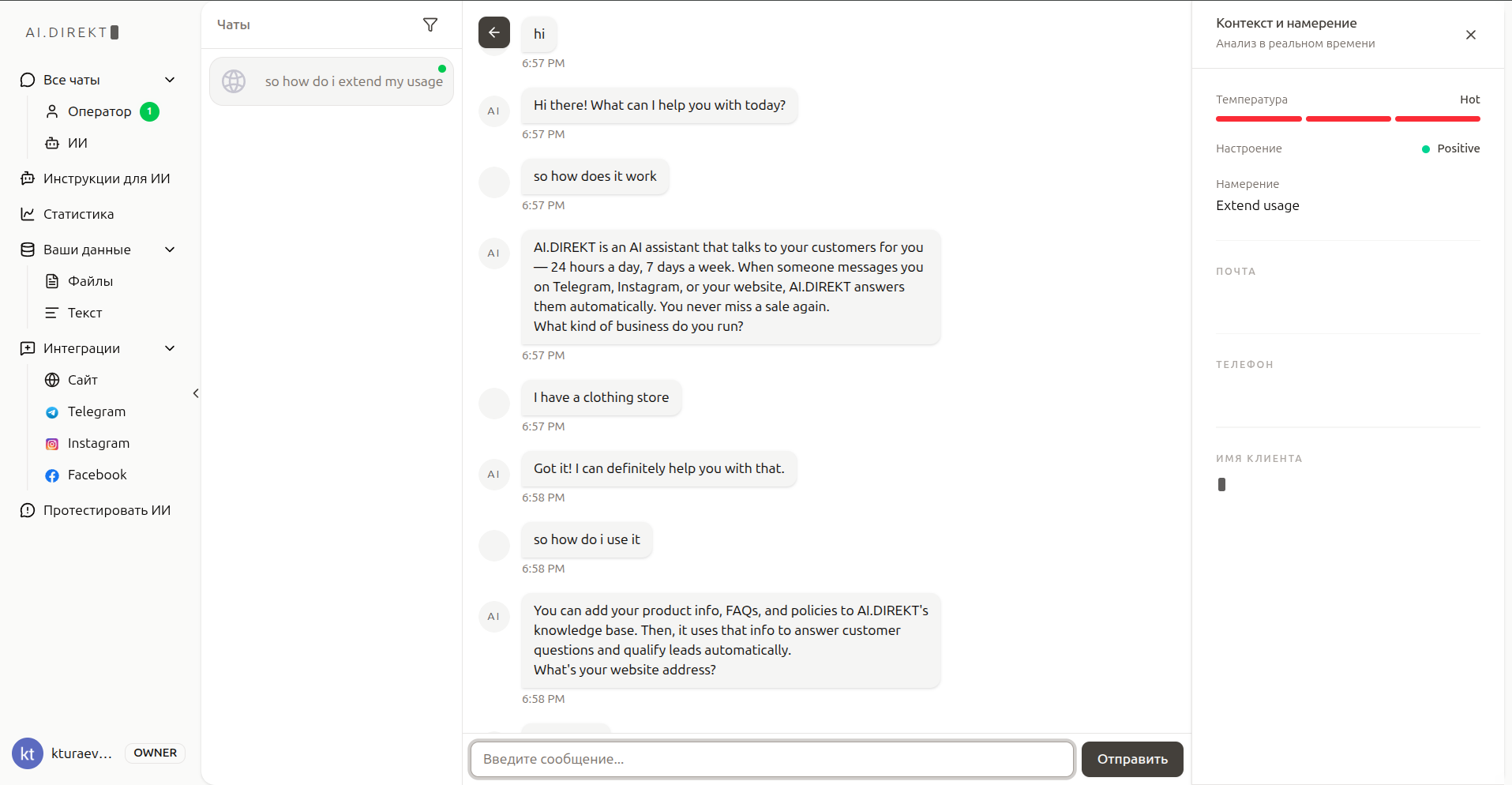Screen dimensions: 1512x785
Task: Select the 'so how do i extend' chat
Action: (332, 81)
